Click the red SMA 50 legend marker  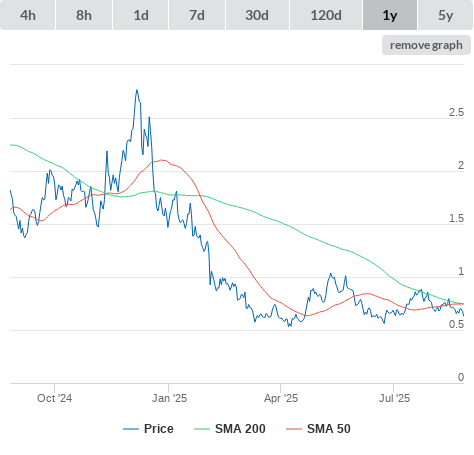[x=294, y=429]
